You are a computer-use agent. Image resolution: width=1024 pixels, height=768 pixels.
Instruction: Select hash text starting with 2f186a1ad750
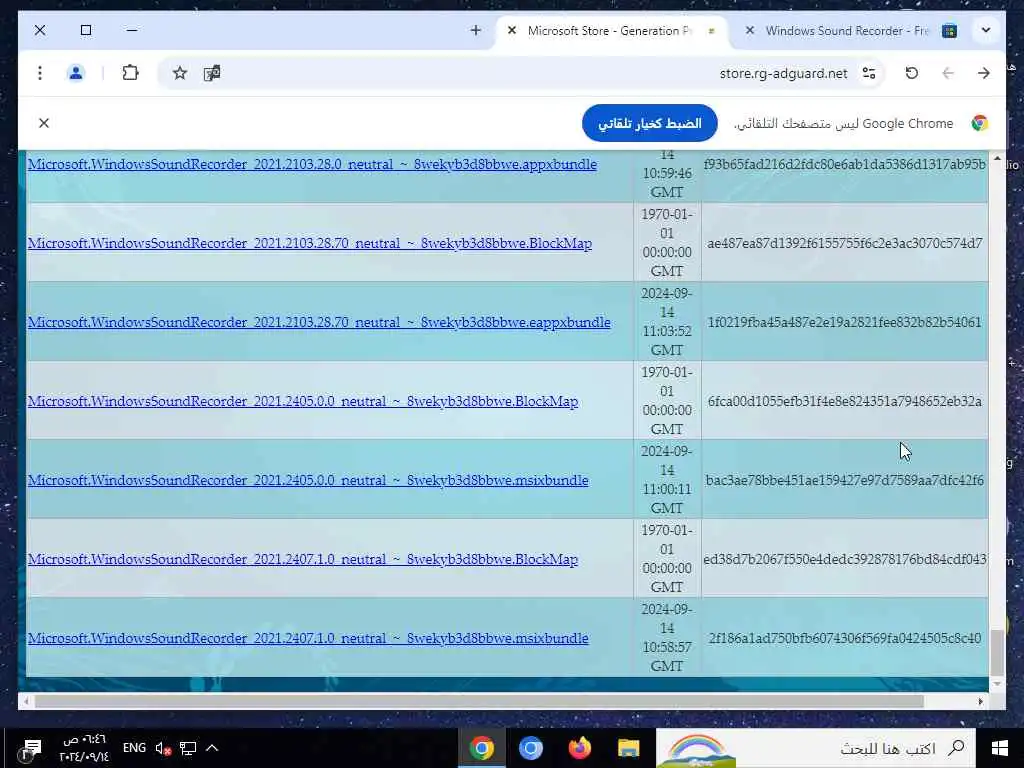844,638
